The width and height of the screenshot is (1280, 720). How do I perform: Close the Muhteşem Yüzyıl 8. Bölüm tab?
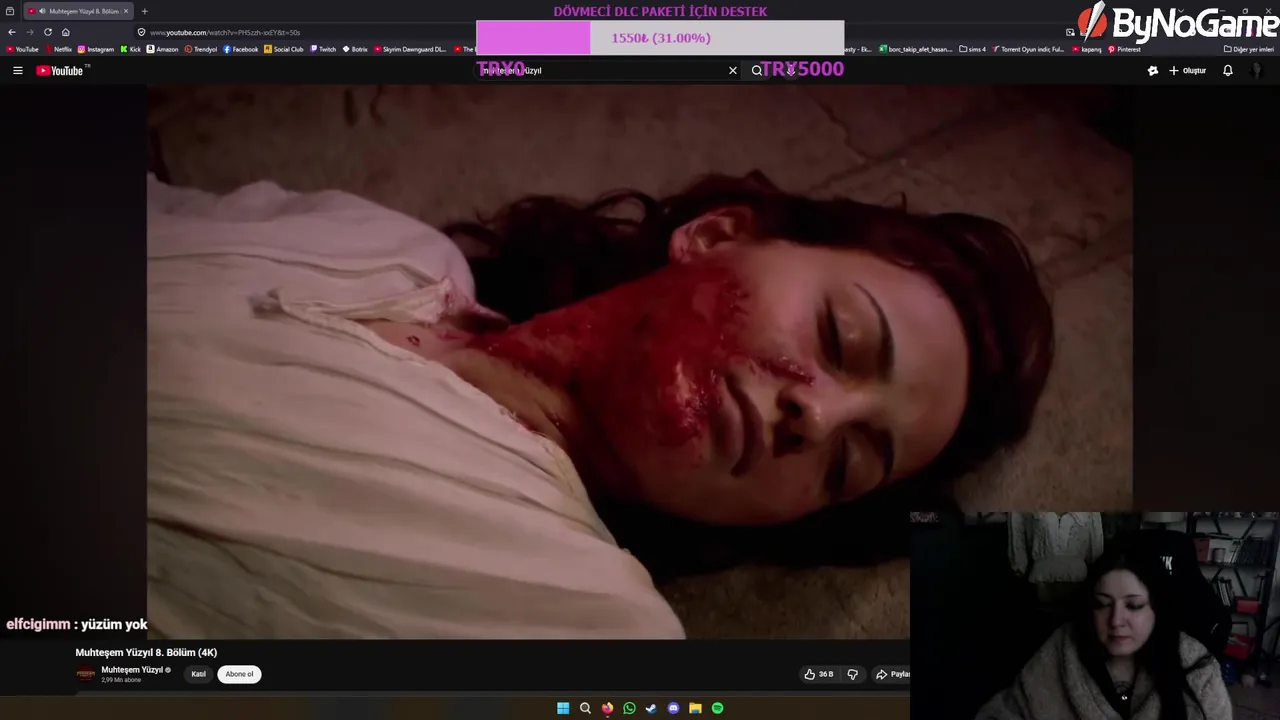pyautogui.click(x=126, y=11)
